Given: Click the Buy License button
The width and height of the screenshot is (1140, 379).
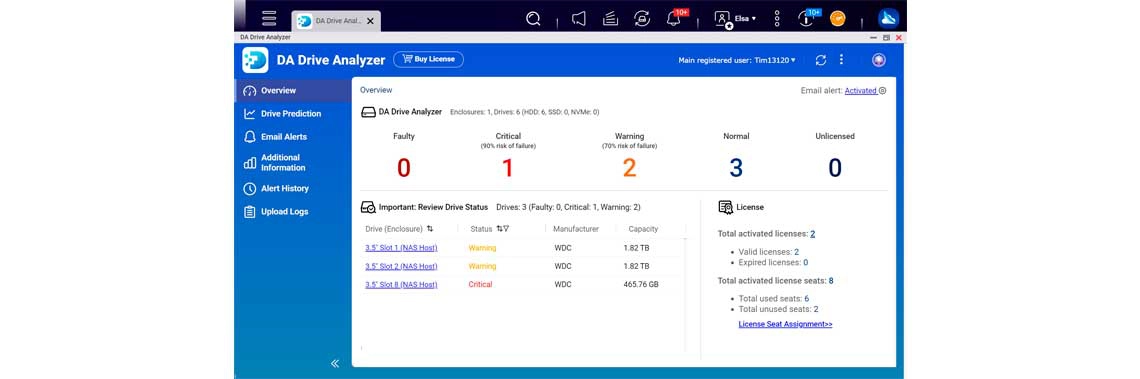Looking at the screenshot, I should [x=428, y=60].
